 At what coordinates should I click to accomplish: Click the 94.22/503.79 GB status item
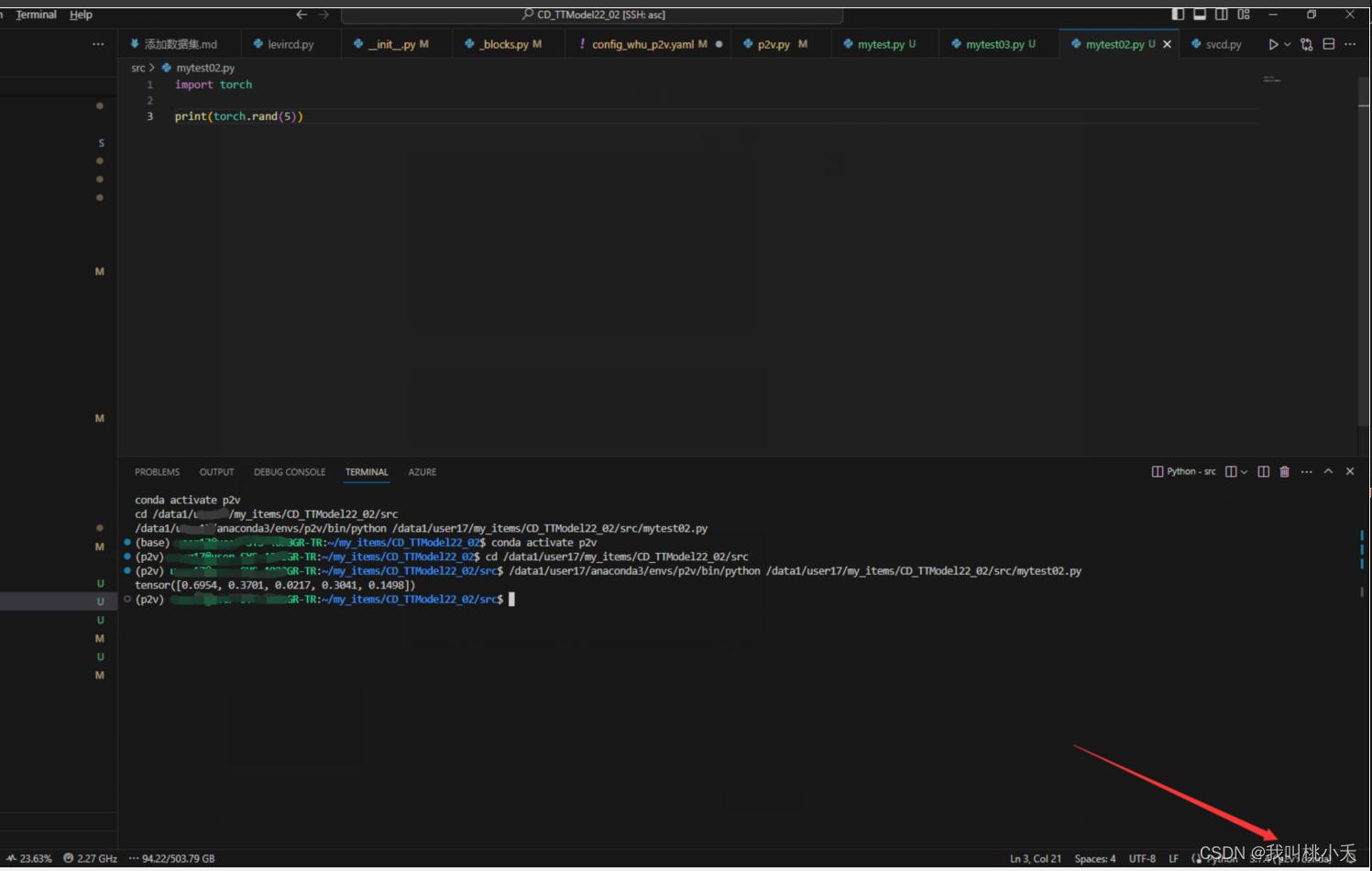171,859
